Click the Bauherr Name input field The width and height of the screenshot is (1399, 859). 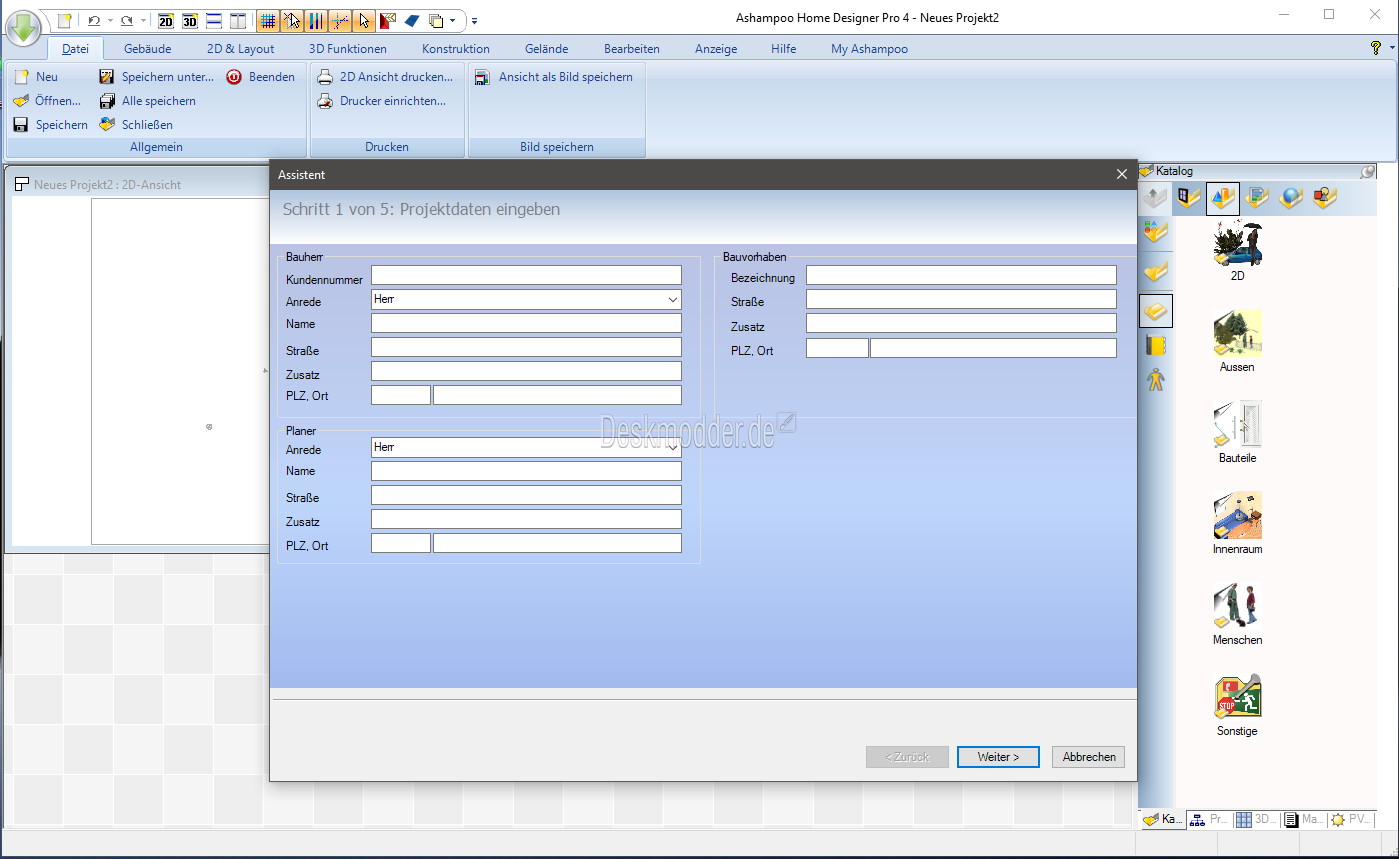pos(526,323)
